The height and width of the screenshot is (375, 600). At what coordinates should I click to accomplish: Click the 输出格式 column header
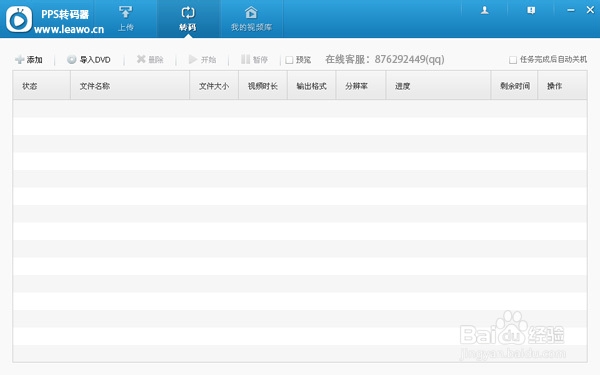[x=311, y=85]
